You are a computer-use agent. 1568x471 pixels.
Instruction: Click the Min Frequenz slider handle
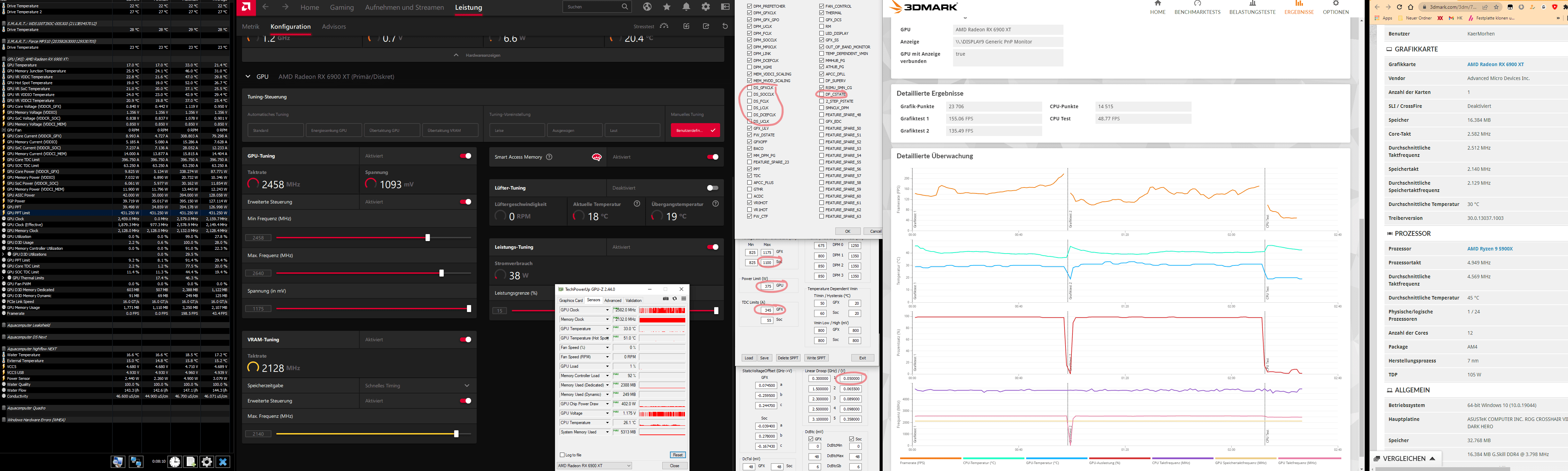[x=427, y=238]
